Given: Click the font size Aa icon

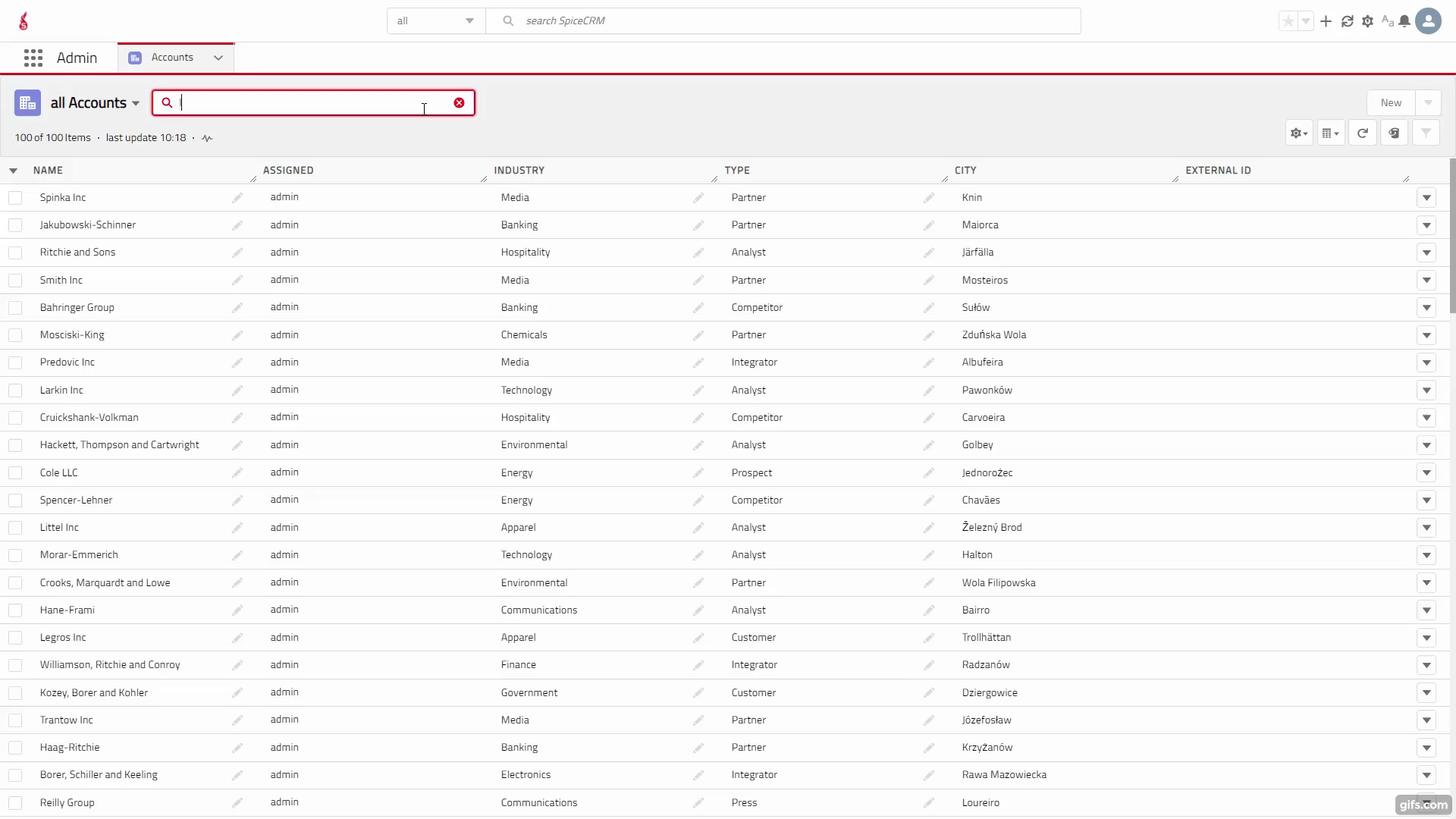Looking at the screenshot, I should click(1387, 21).
